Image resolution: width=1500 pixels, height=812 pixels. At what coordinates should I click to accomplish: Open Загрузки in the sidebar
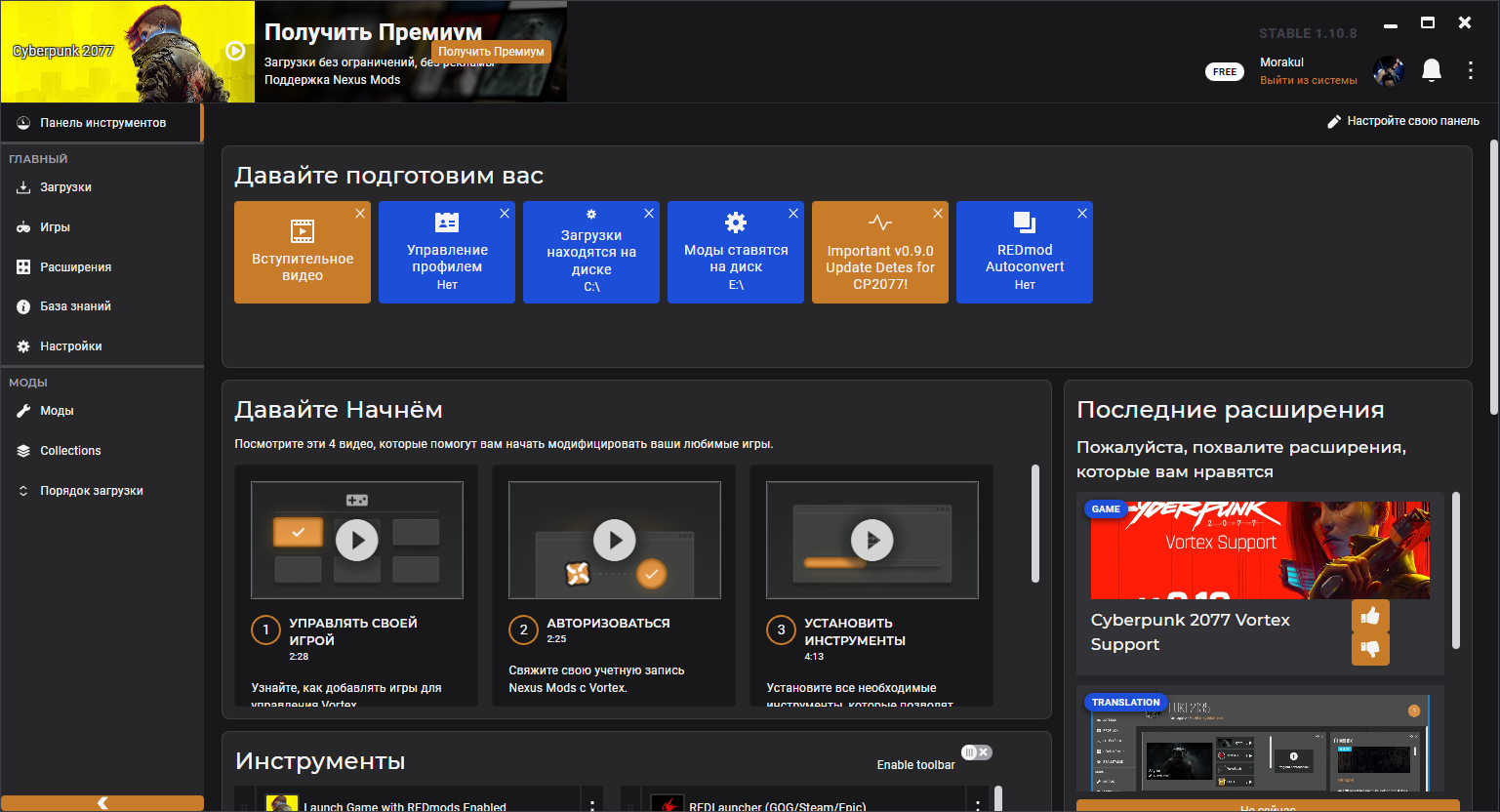[65, 187]
